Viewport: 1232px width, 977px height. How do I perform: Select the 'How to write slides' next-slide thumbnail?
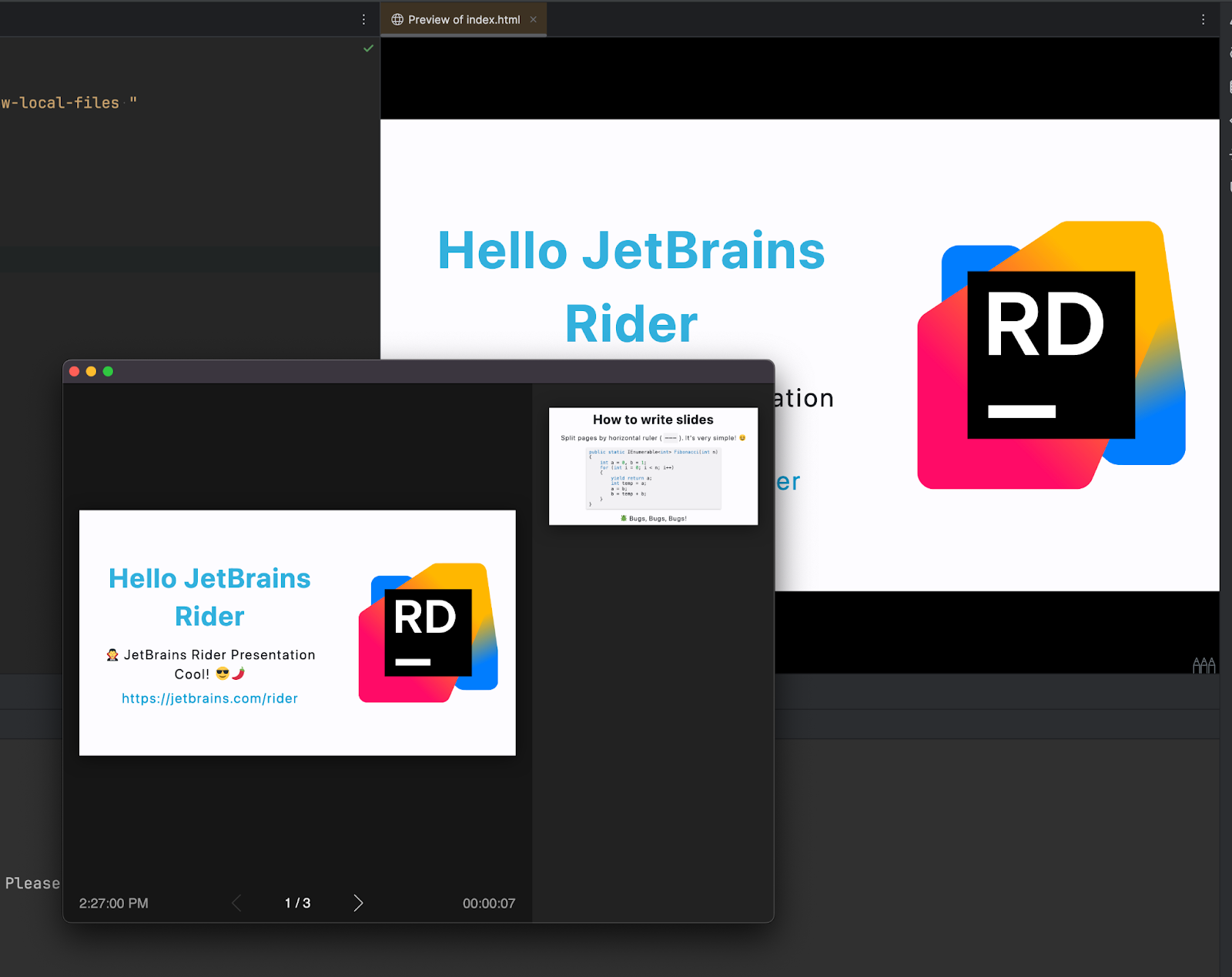click(653, 466)
